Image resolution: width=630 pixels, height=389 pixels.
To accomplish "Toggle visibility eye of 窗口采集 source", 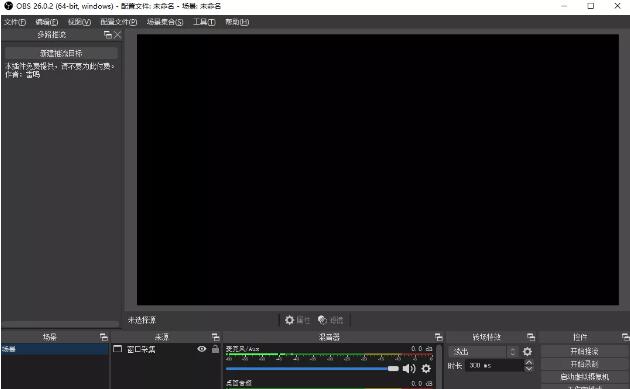I will point(202,349).
